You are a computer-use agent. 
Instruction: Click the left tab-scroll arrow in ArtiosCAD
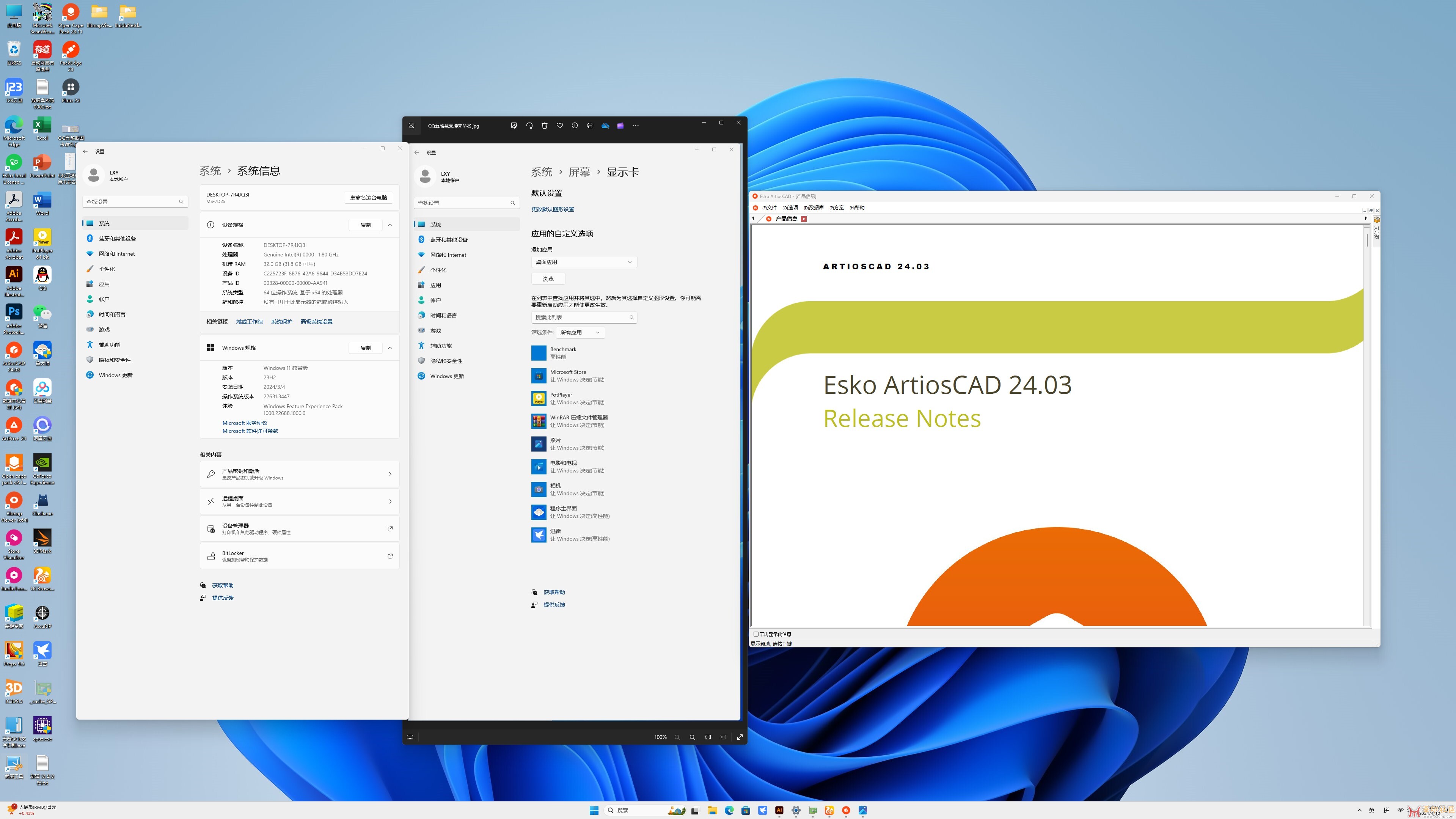click(x=753, y=218)
